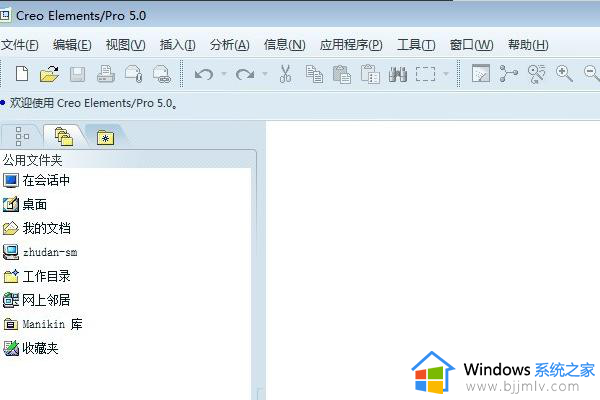
Task: Open the 应用程序(P) menu
Action: (351, 45)
